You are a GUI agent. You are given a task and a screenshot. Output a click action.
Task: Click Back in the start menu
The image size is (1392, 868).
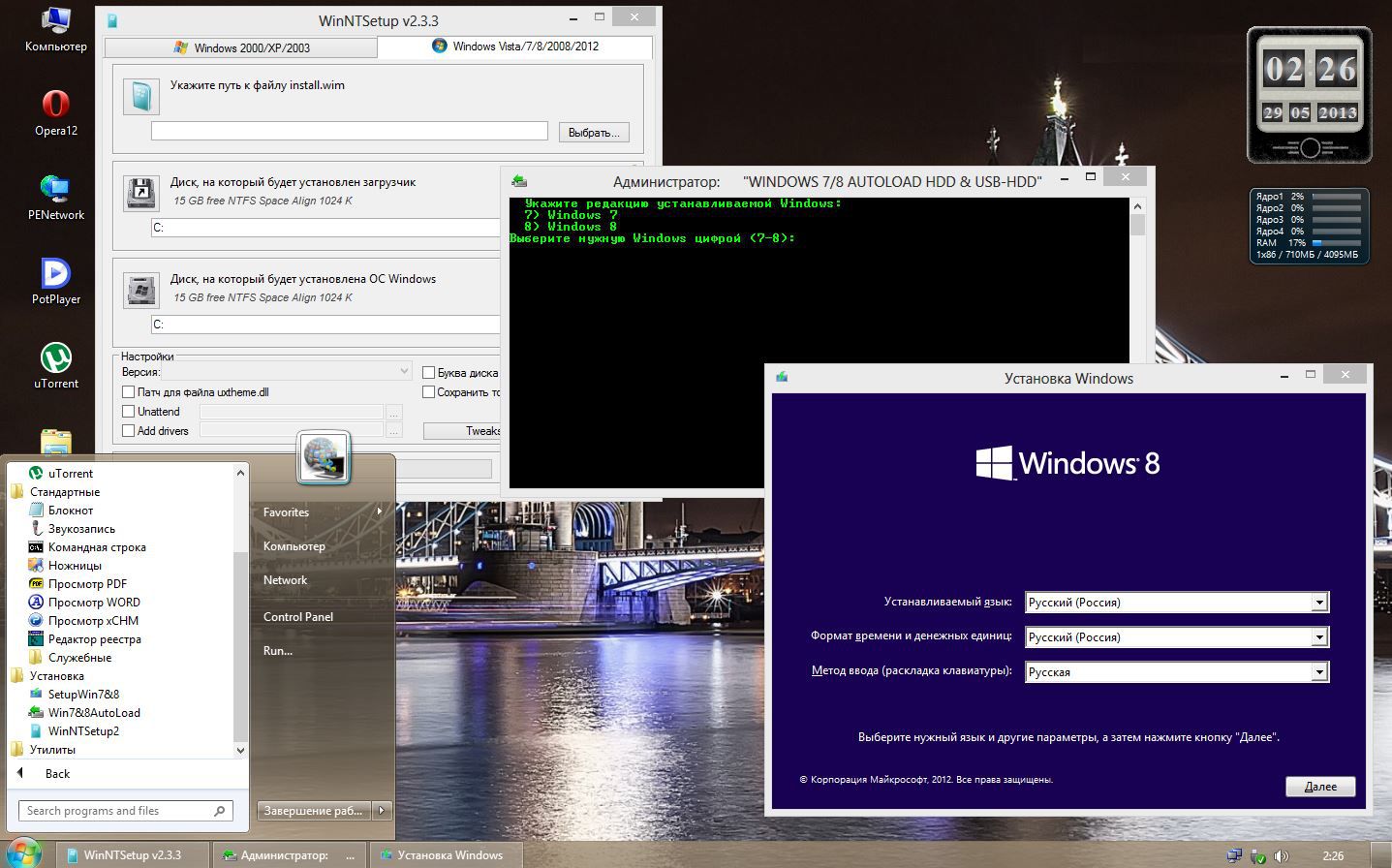(57, 774)
